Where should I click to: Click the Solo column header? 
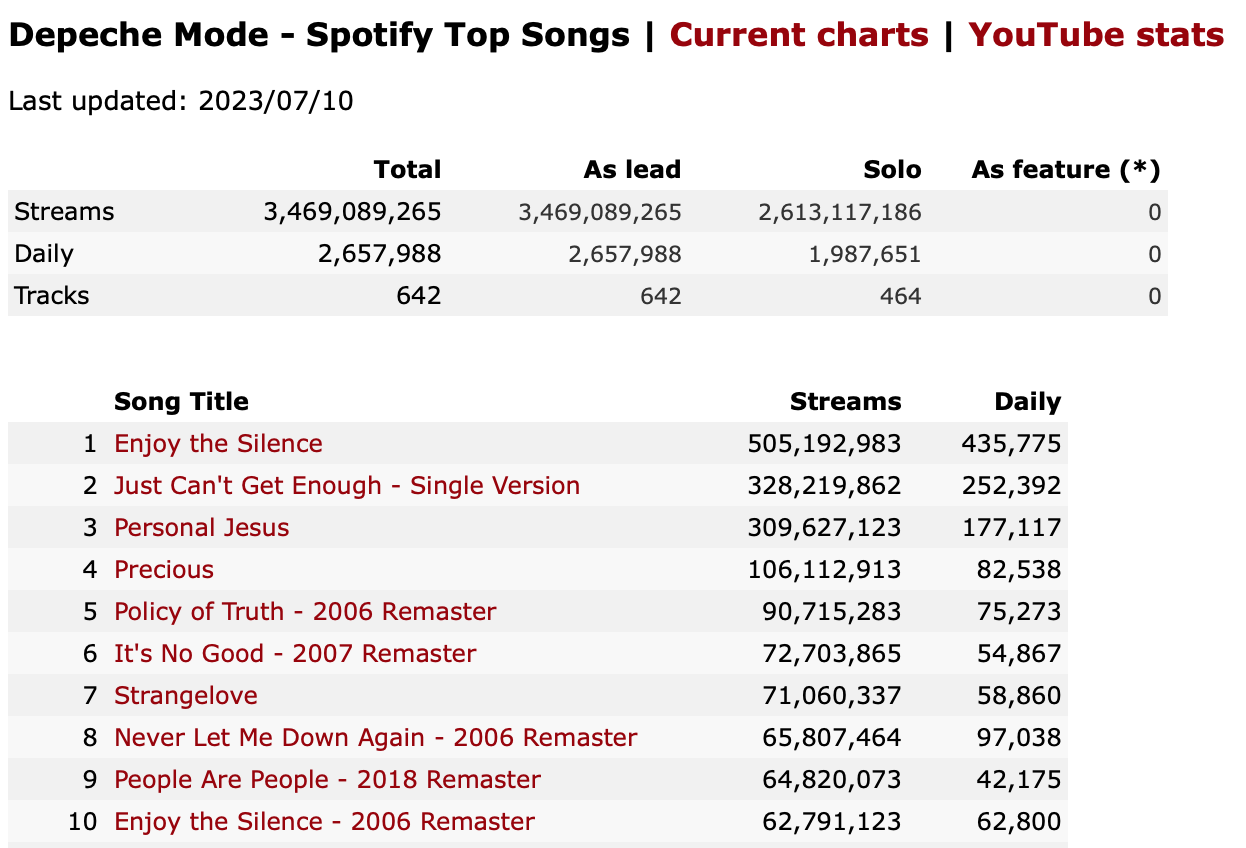[893, 170]
